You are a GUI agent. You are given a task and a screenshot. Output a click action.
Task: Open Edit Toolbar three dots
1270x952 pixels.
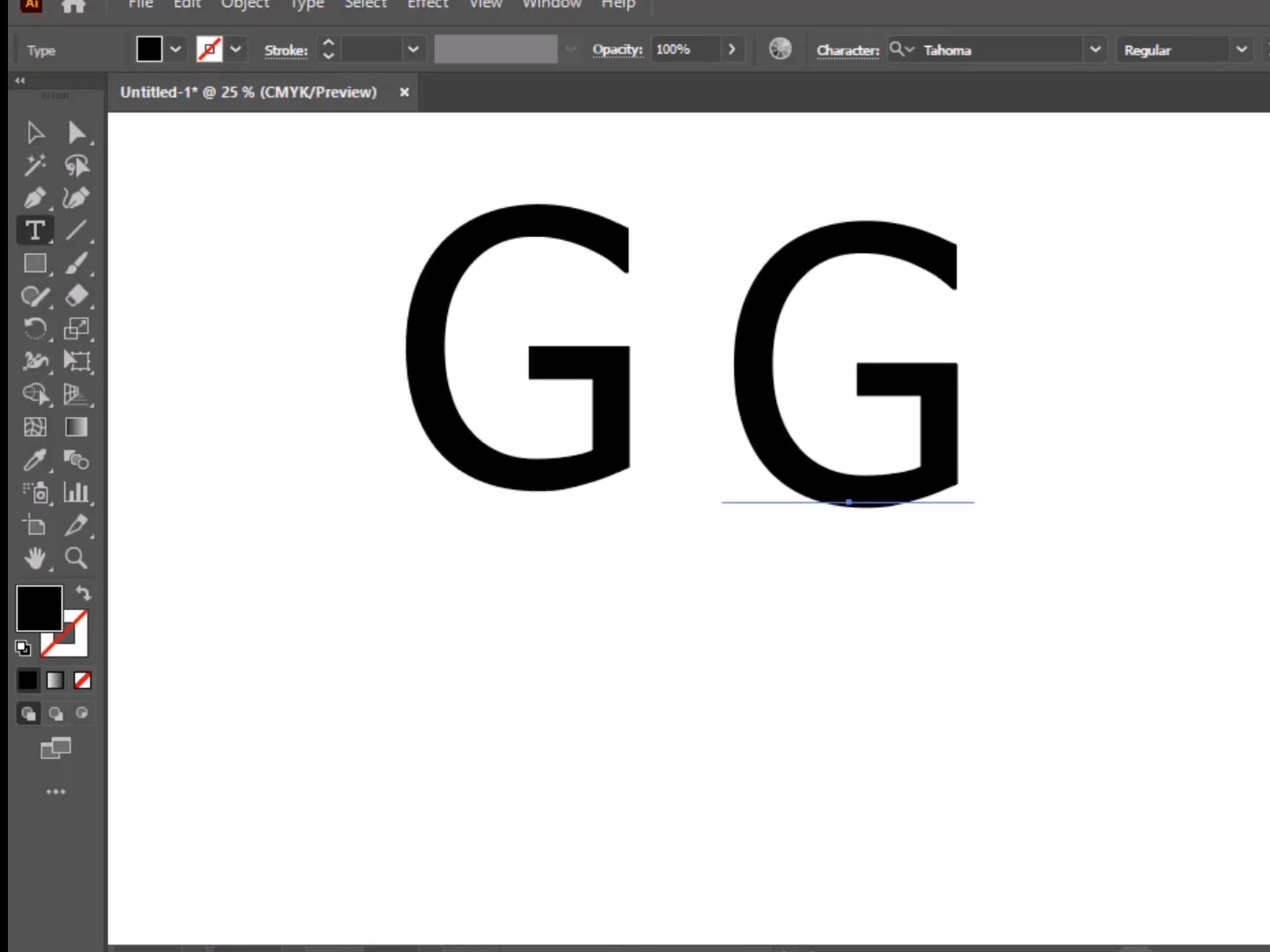click(x=56, y=792)
